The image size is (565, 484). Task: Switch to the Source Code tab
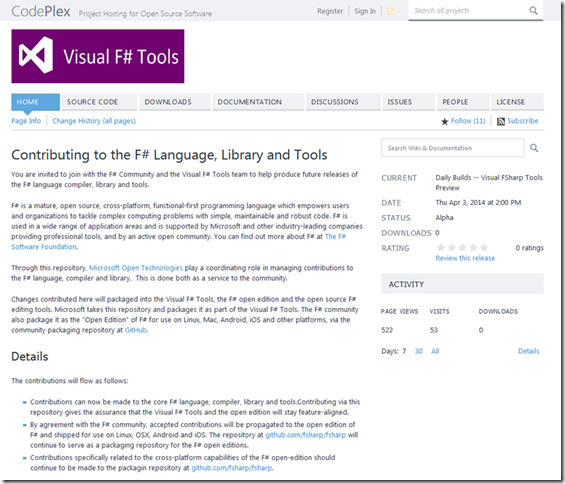(x=99, y=102)
